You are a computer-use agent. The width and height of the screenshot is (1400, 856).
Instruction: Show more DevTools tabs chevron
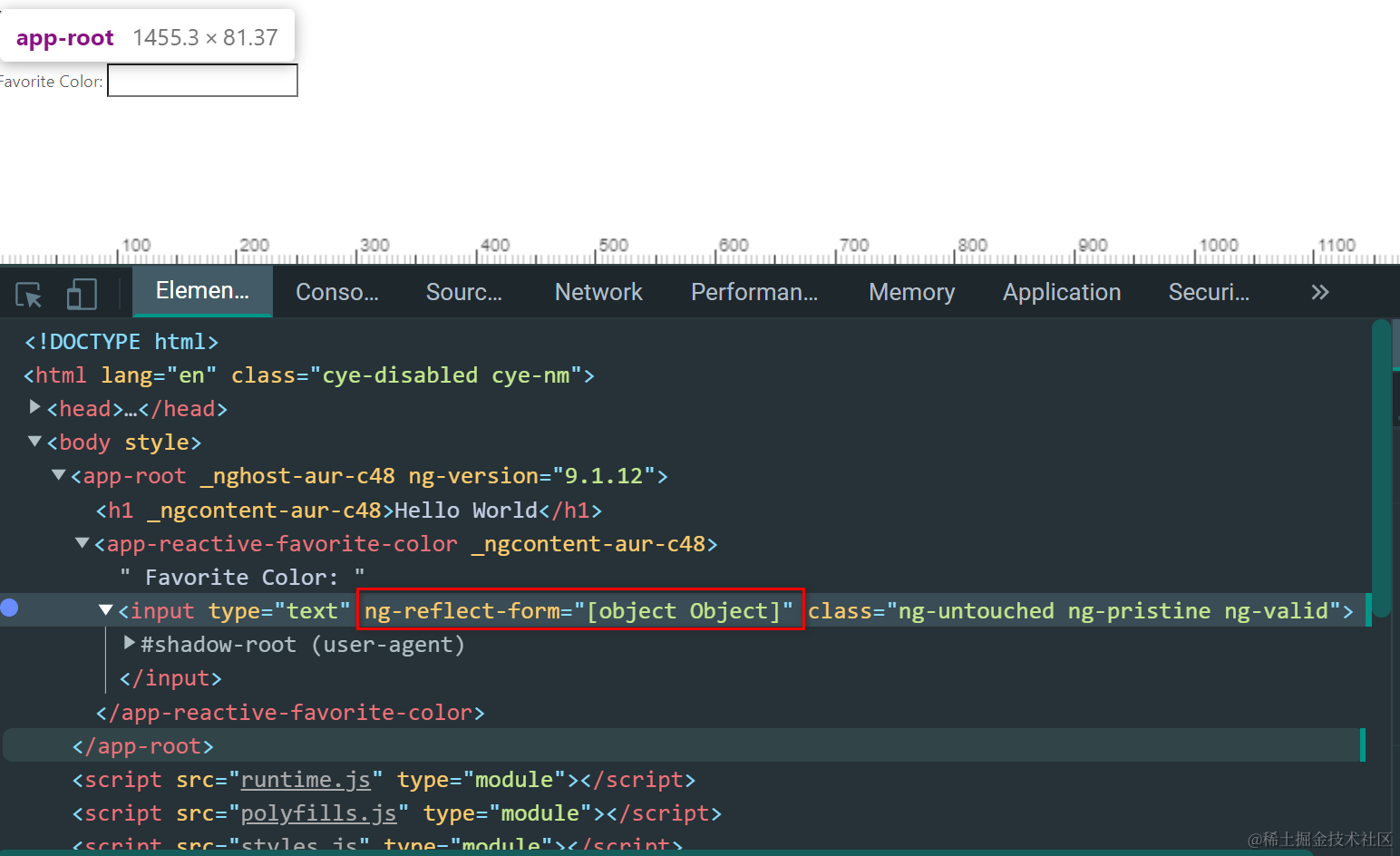1319,292
